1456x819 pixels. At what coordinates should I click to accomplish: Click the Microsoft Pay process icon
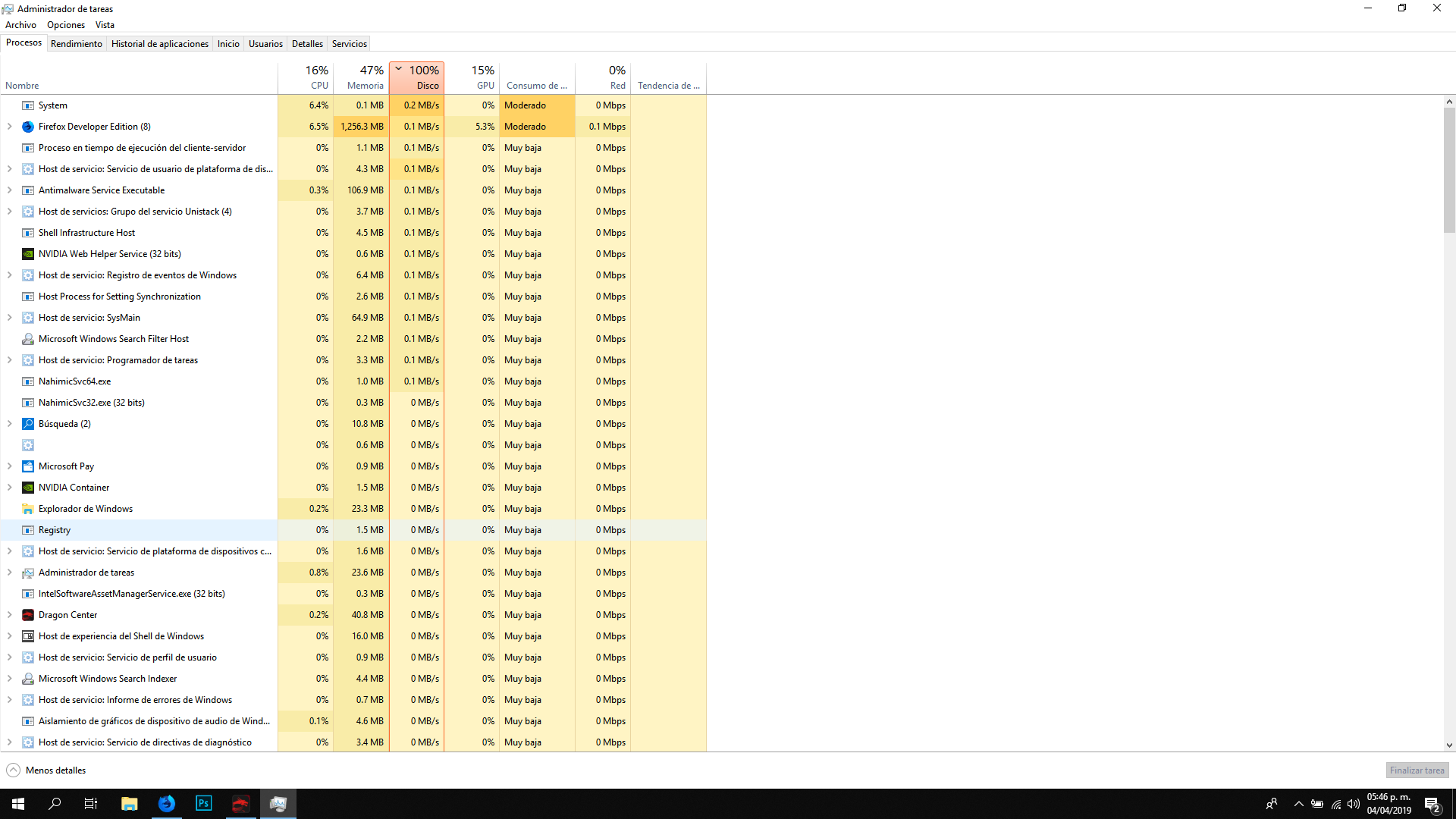28,466
